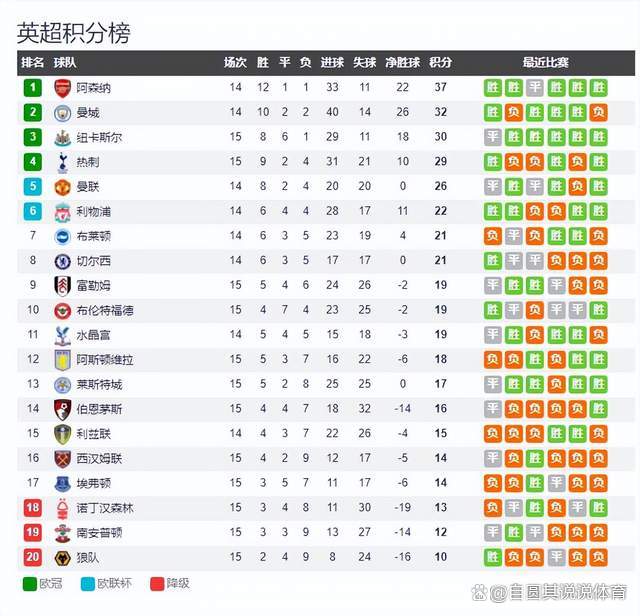Select the Newcastle (纽卡斯尔) club crest

(x=62, y=137)
